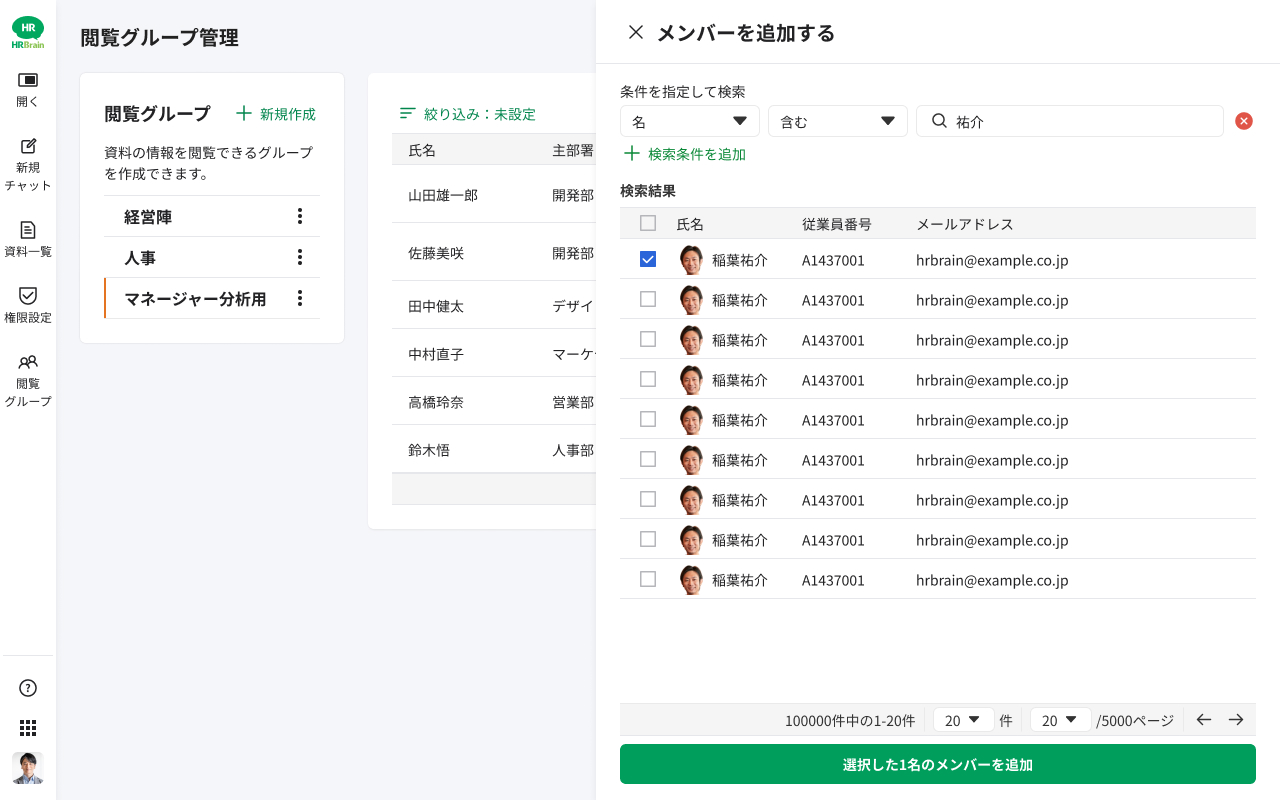Open the 名 search field dropdown
Viewport: 1280px width, 800px height.
[689, 121]
